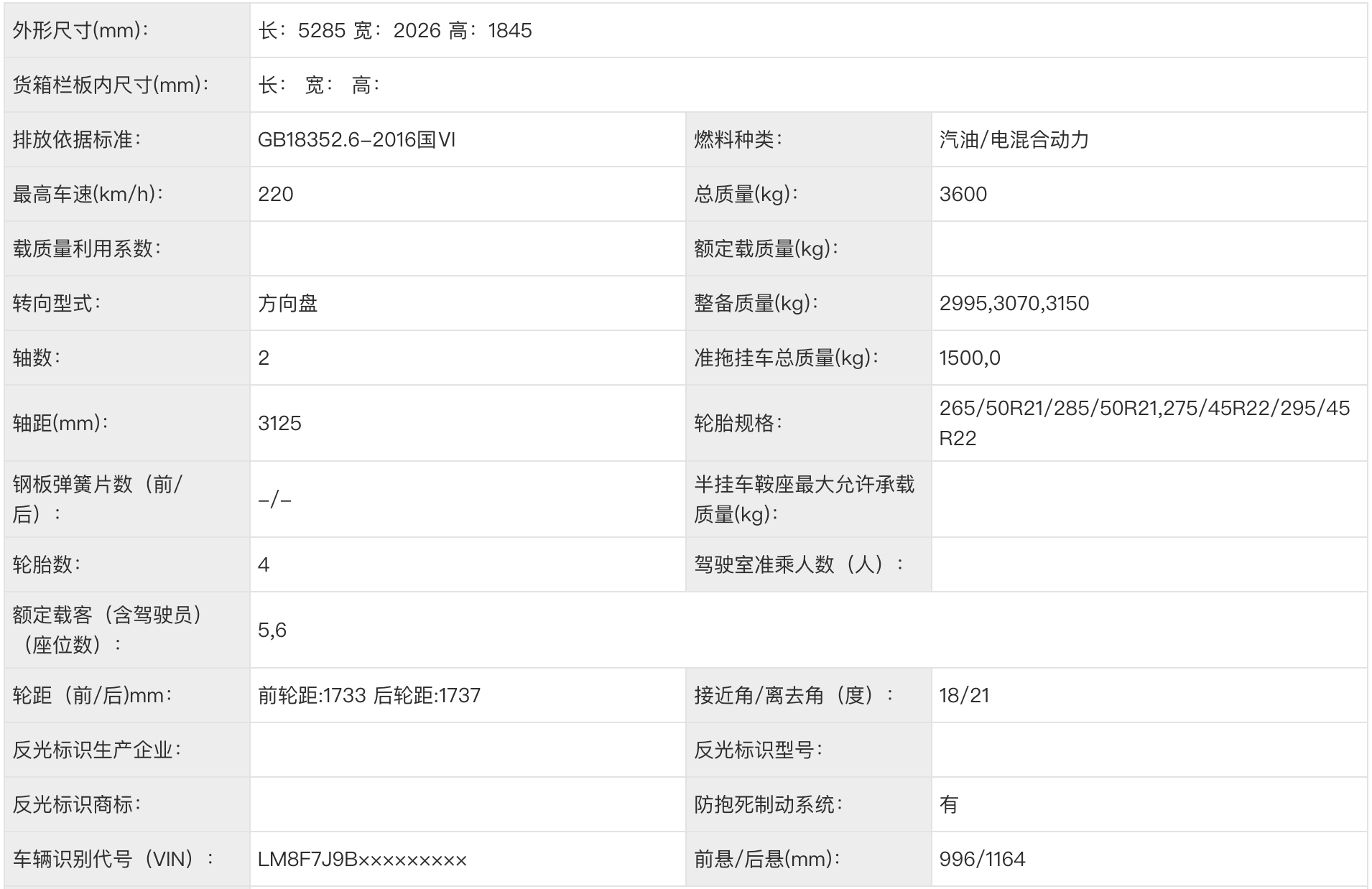This screenshot has width=1372, height=889.
Task: Click the 额定载客 value 5,6
Action: pos(273,628)
